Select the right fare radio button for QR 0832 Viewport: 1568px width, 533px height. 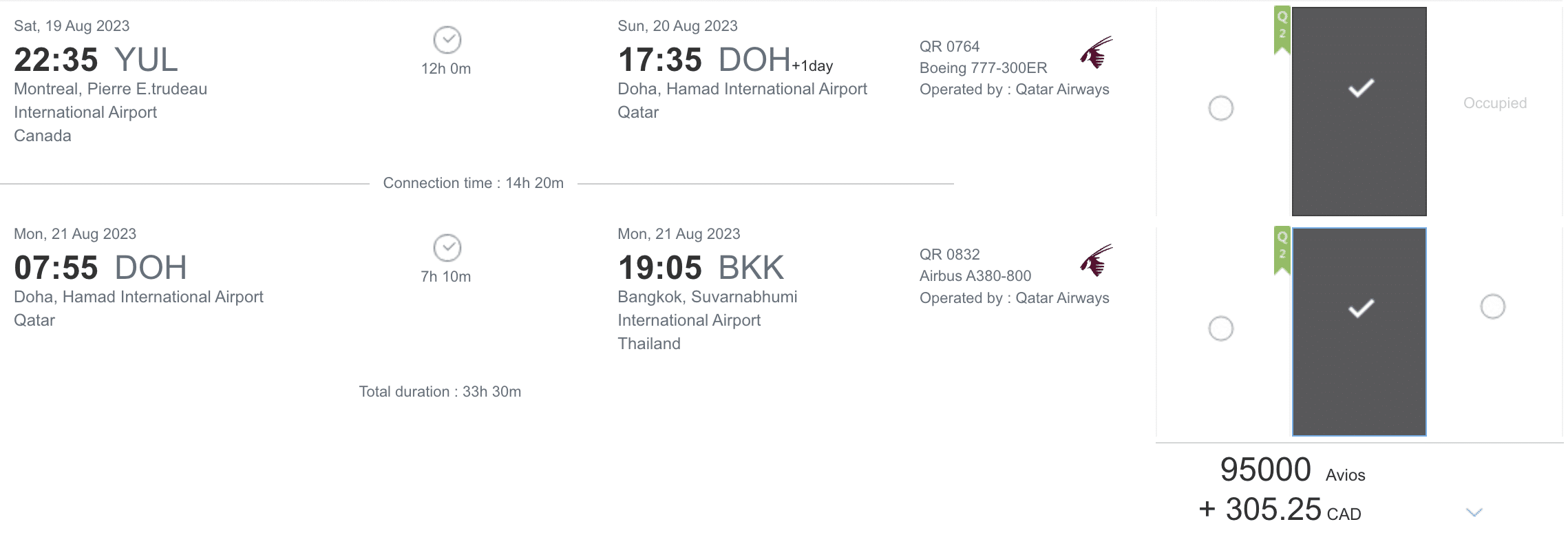tap(1492, 306)
